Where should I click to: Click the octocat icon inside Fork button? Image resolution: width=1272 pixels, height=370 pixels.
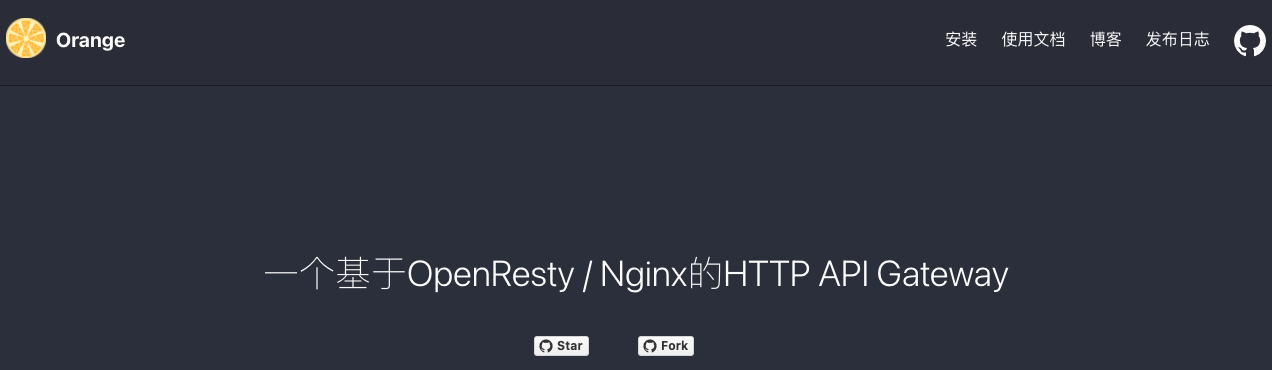[x=650, y=346]
